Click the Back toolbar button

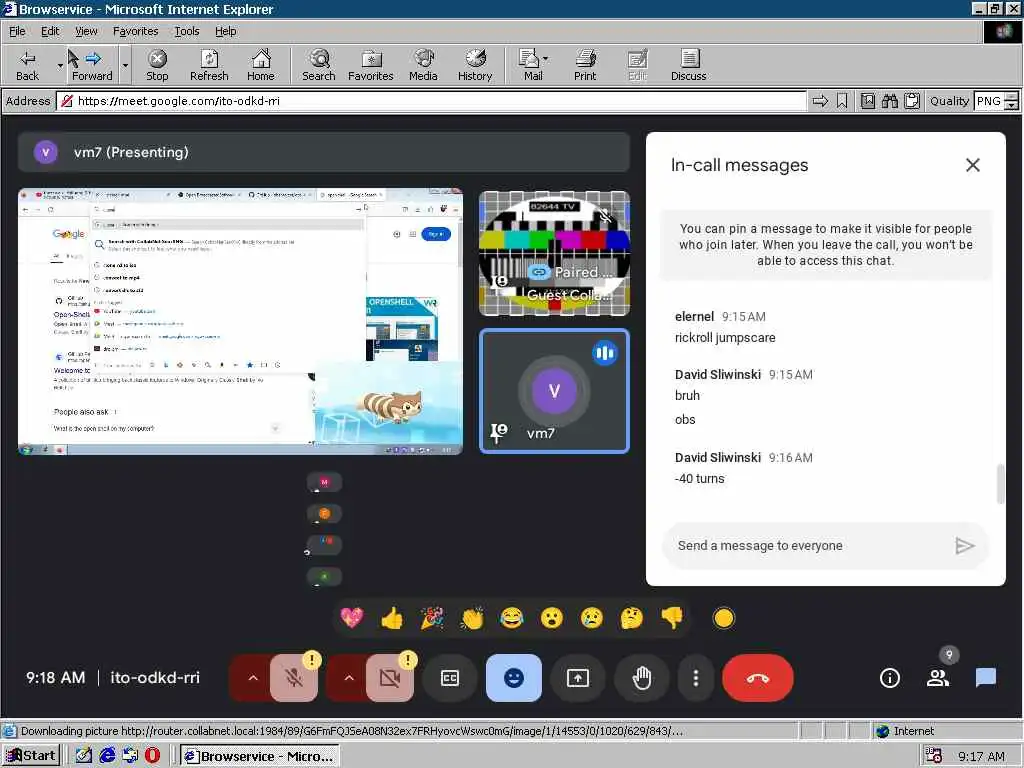(x=27, y=65)
